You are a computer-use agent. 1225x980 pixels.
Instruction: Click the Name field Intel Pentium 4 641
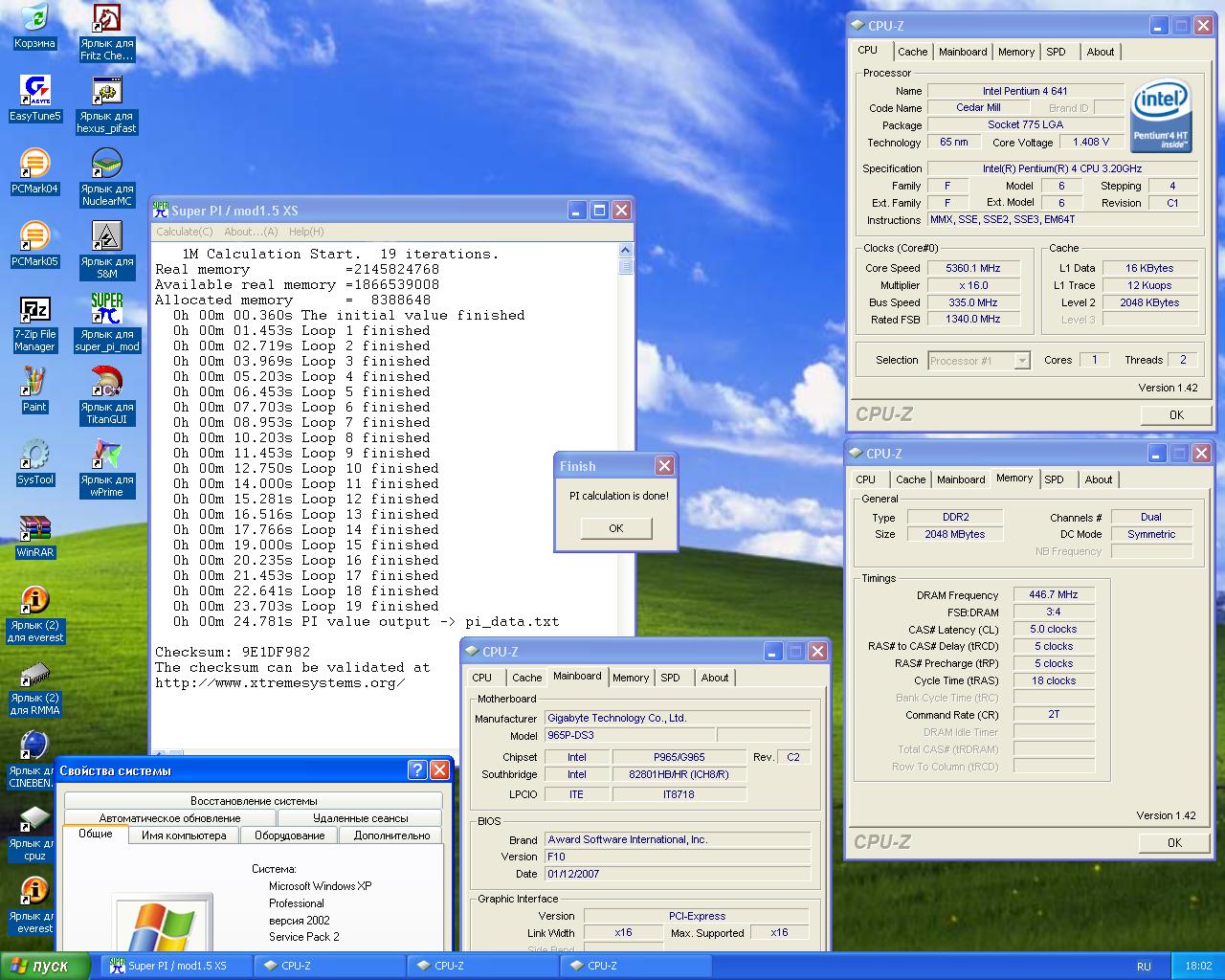pyautogui.click(x=1025, y=91)
